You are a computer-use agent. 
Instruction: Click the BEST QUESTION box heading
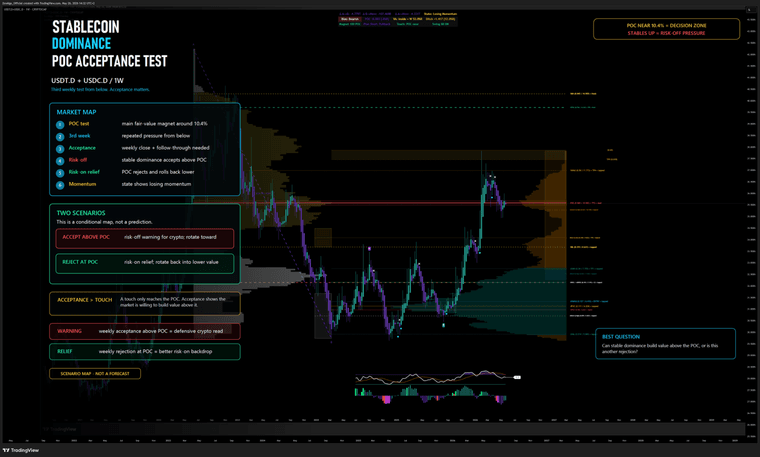[x=620, y=336]
